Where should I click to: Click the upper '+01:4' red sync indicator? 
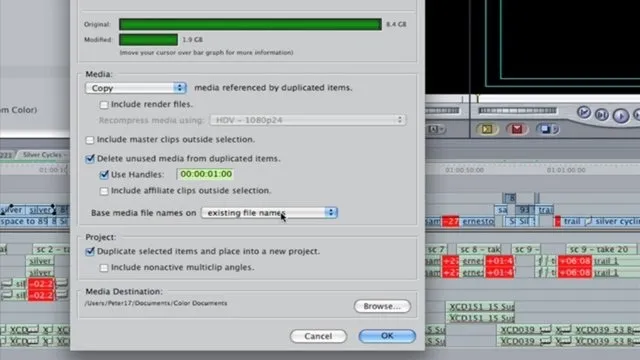tap(499, 261)
